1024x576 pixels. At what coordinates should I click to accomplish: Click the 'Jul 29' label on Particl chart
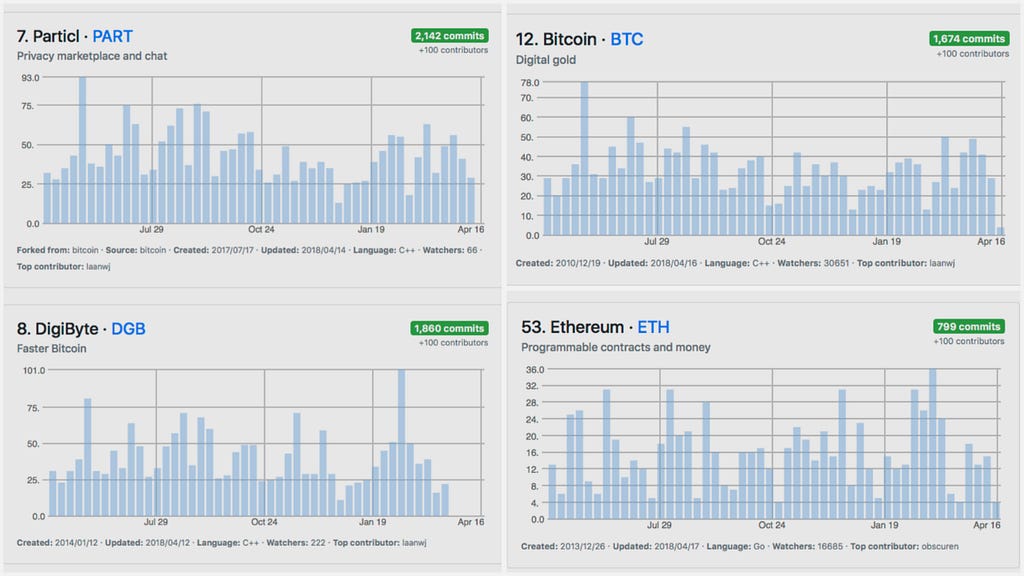[x=152, y=229]
